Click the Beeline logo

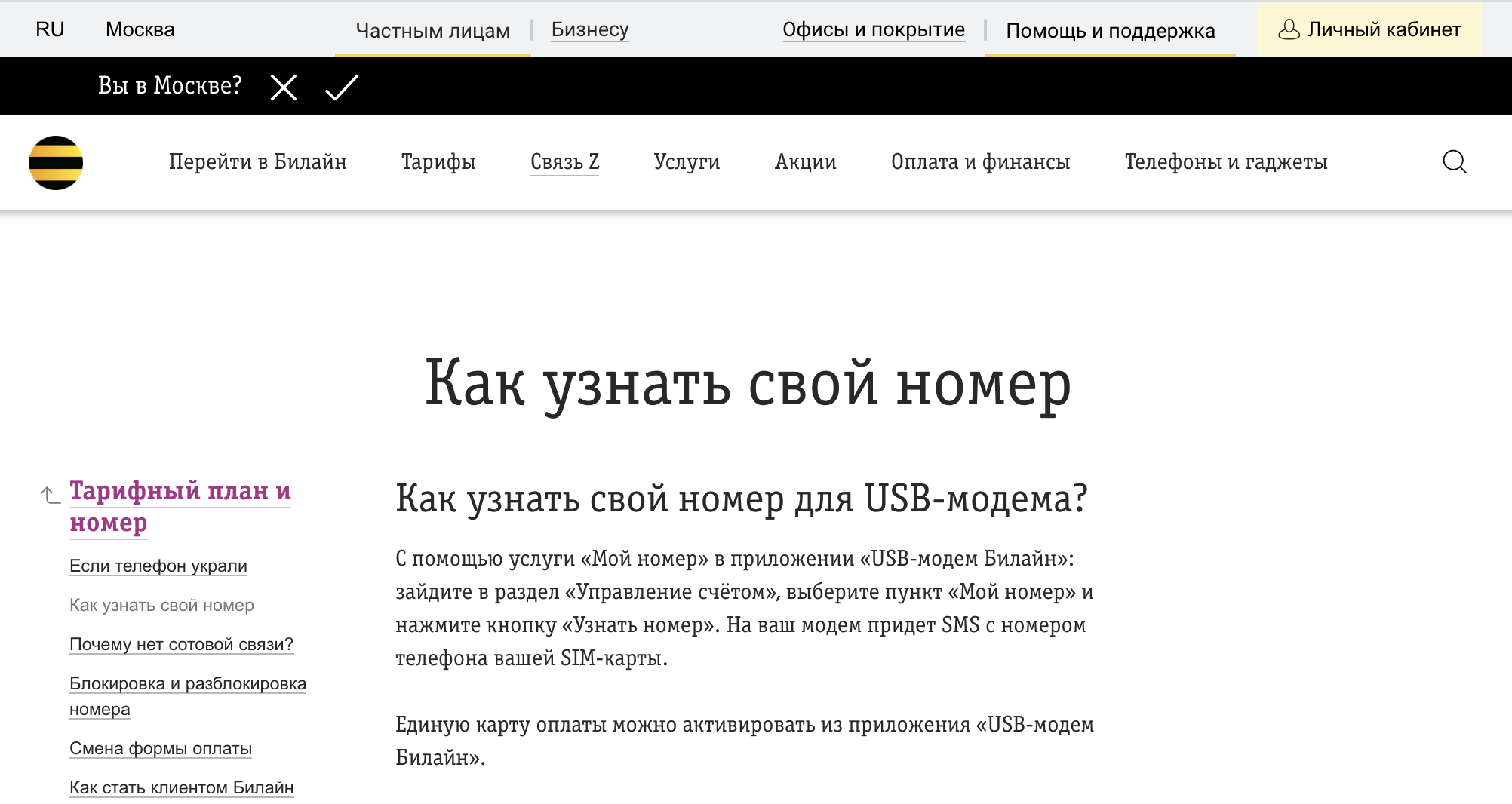pos(55,161)
